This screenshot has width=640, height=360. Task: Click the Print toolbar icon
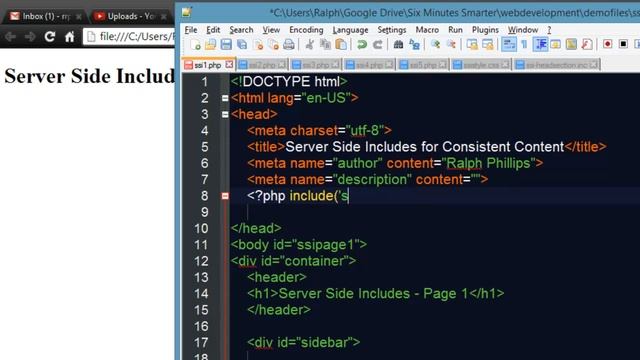pos(289,44)
